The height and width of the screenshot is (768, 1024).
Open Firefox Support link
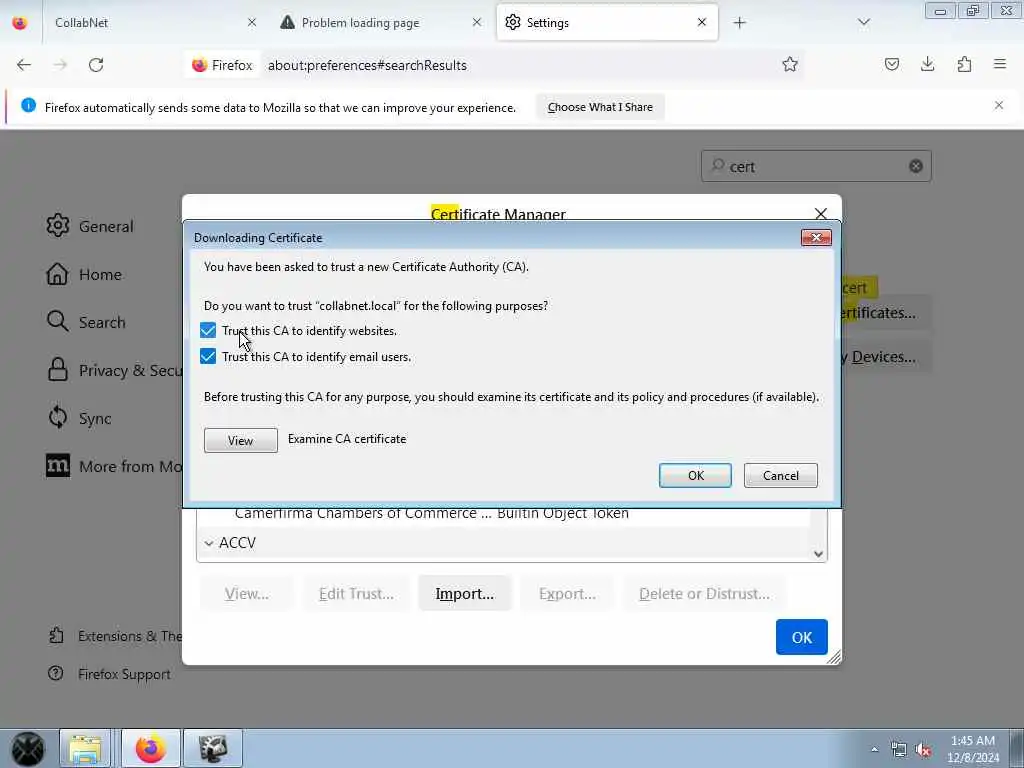tap(109, 674)
